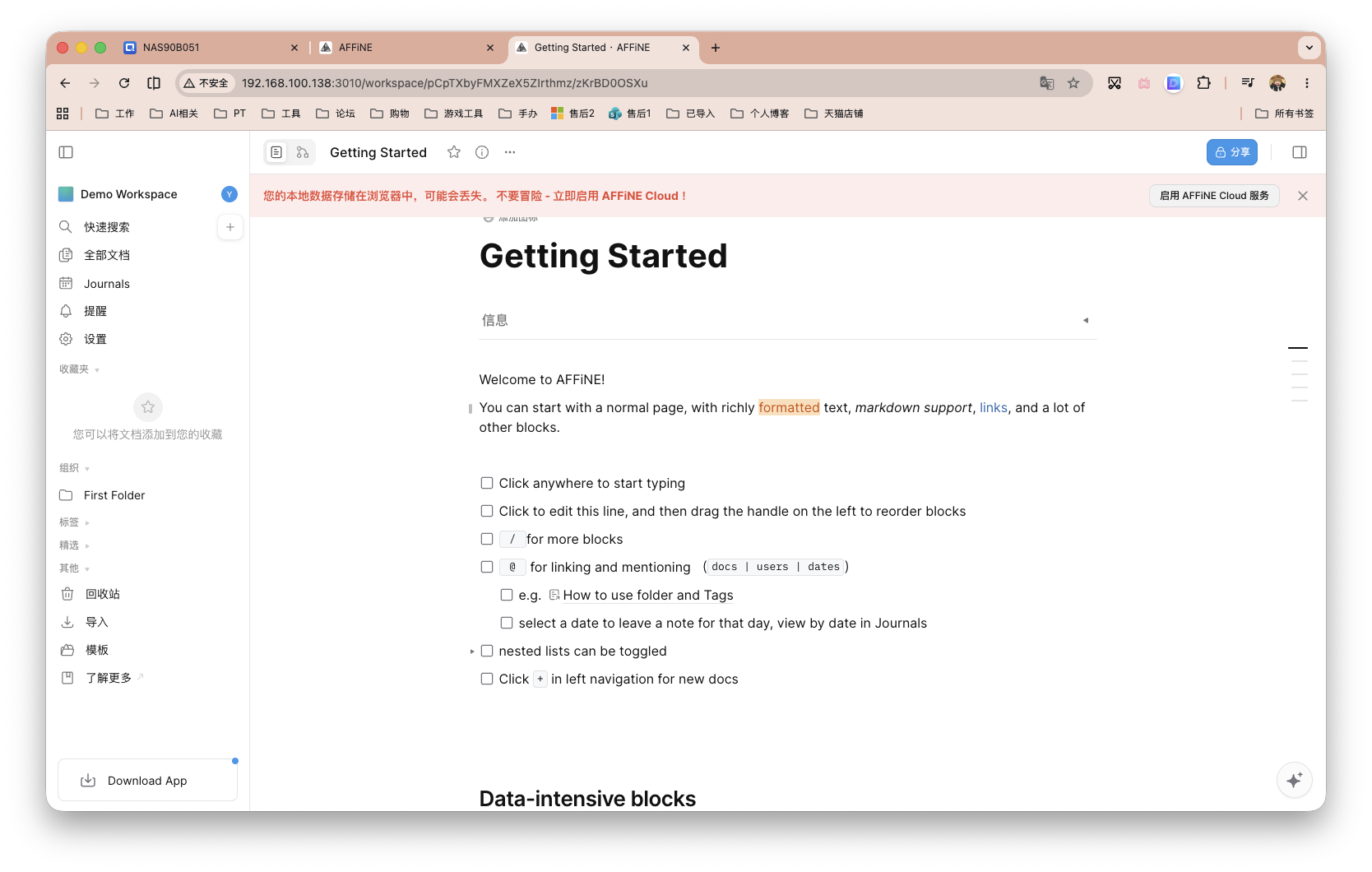This screenshot has width=1372, height=872.
Task: Toggle the right sidebar panel
Action: click(x=1300, y=152)
